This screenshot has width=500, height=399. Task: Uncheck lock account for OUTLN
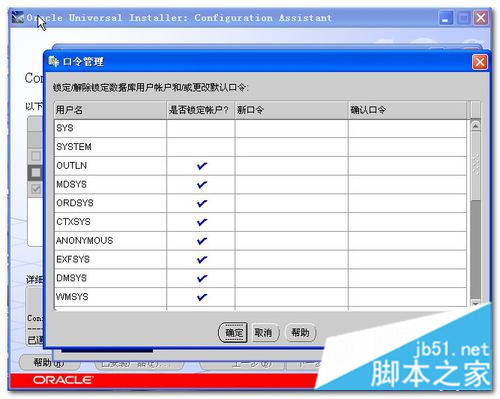click(x=202, y=166)
